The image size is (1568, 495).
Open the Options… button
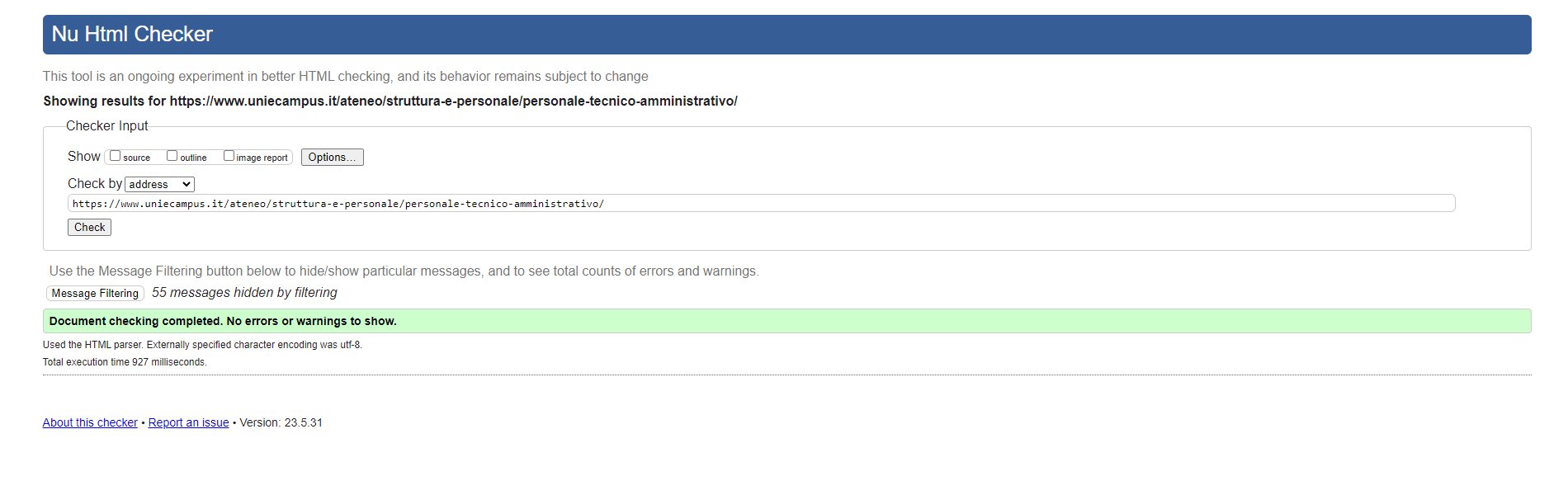click(x=332, y=157)
